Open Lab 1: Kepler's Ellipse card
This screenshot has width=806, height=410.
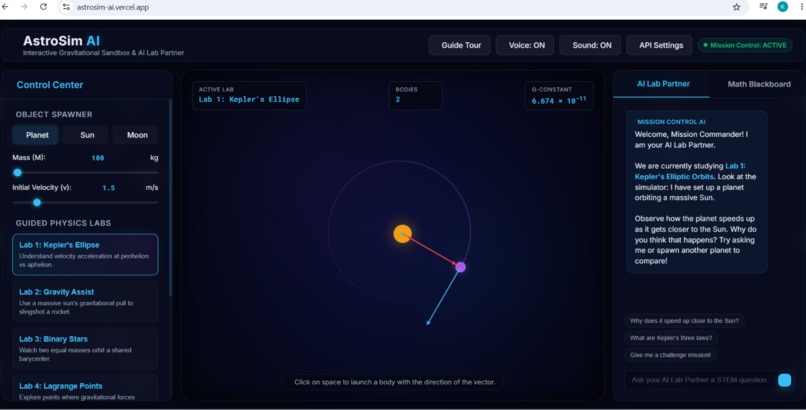point(85,254)
